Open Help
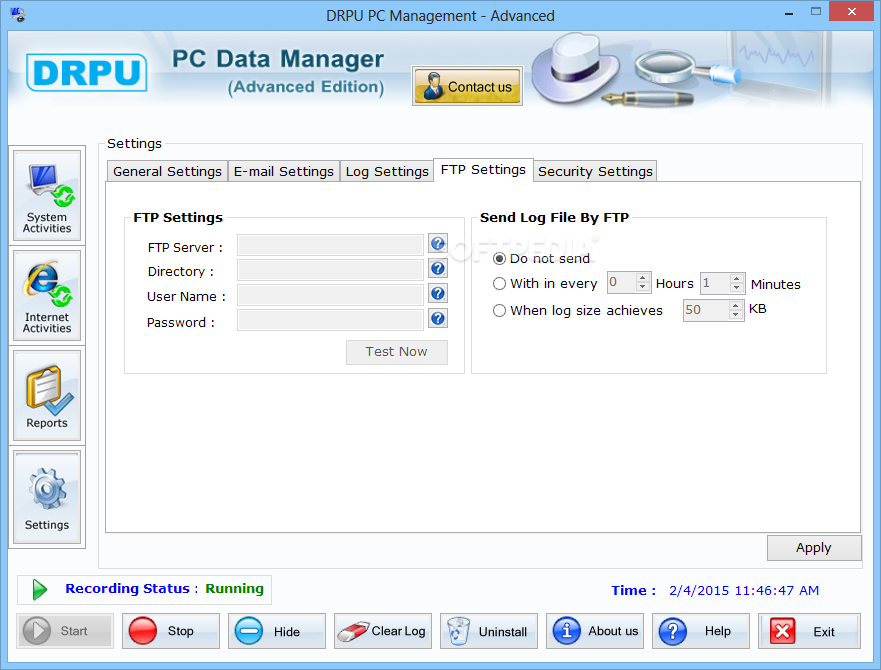Viewport: 881px width, 670px height. tap(701, 631)
